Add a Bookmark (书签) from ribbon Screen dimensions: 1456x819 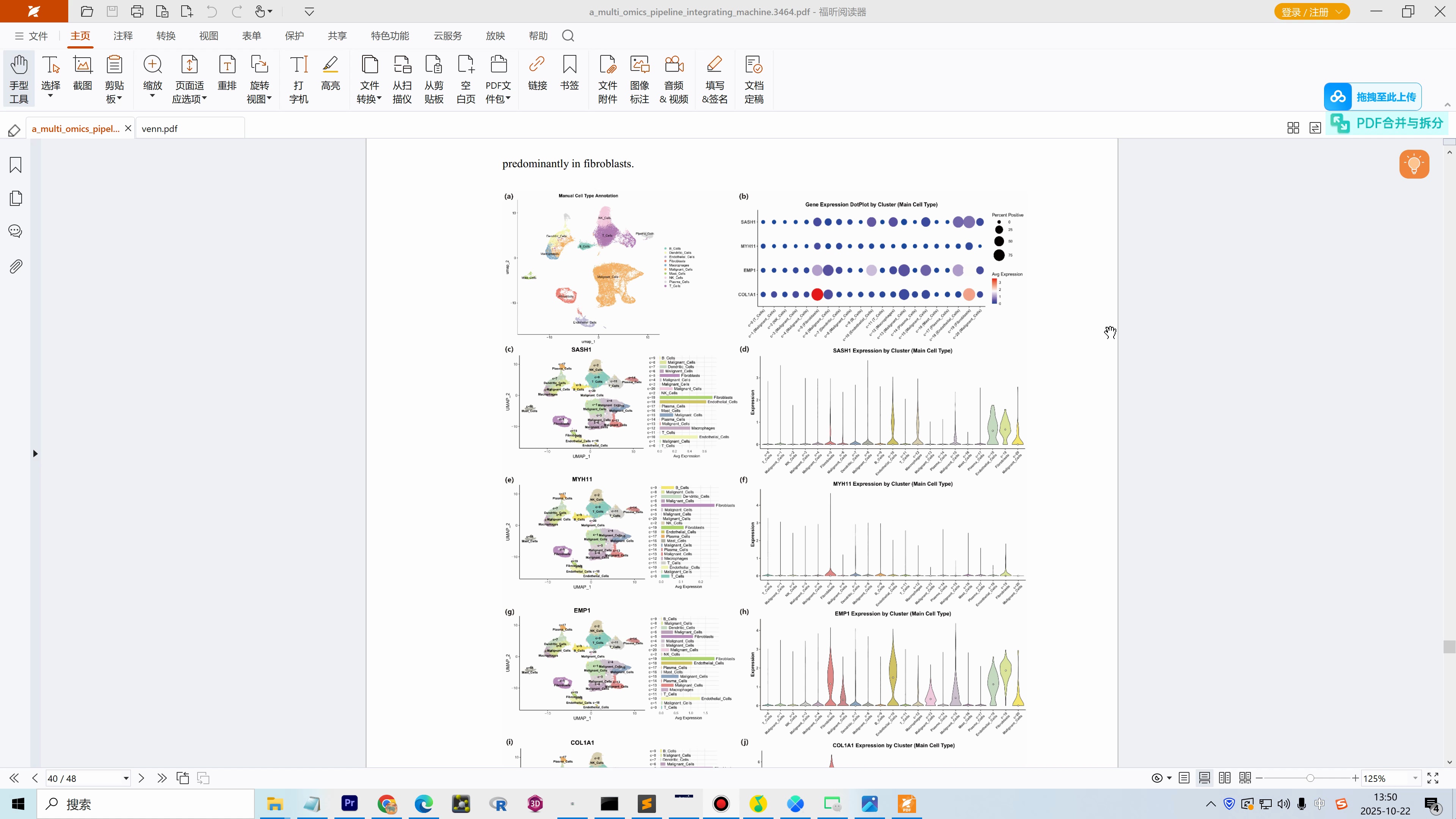tap(569, 72)
